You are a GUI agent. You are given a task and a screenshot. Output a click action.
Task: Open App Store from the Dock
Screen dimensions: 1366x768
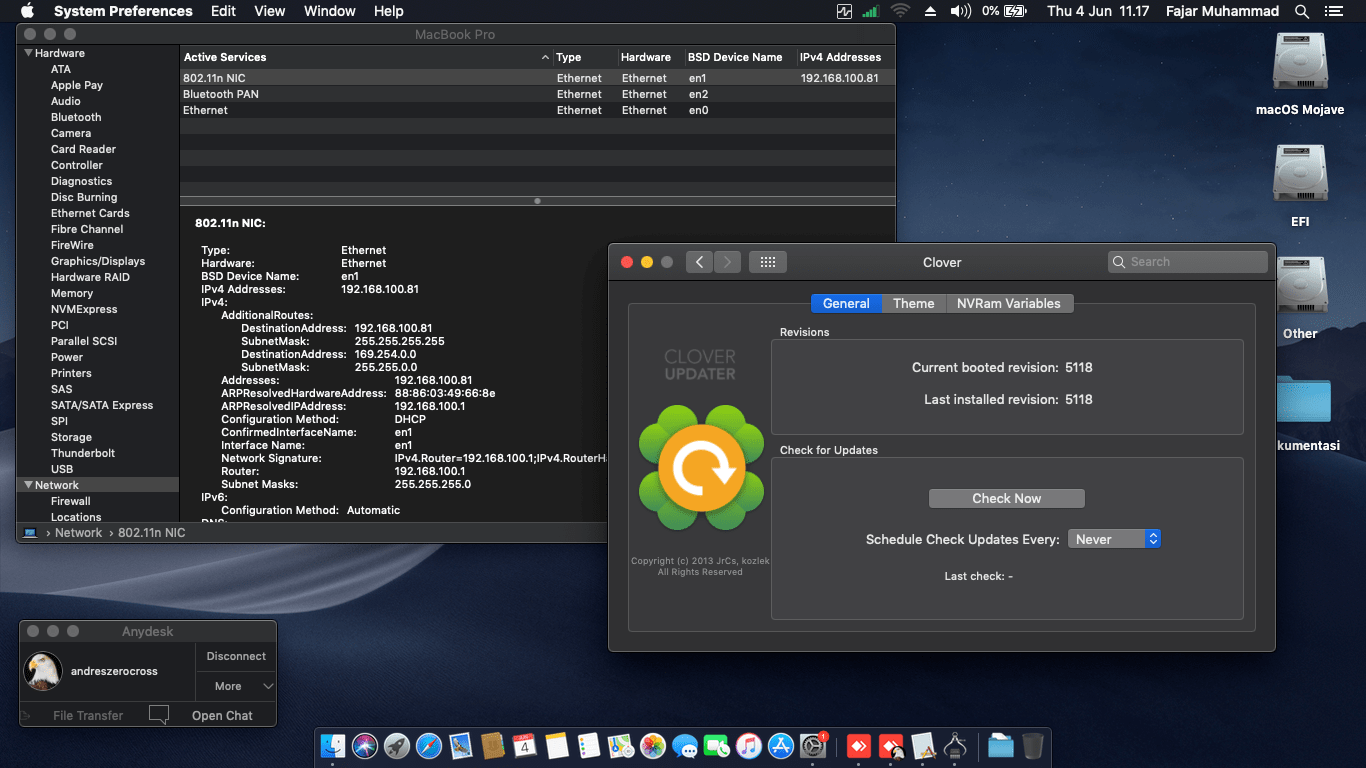tap(781, 746)
